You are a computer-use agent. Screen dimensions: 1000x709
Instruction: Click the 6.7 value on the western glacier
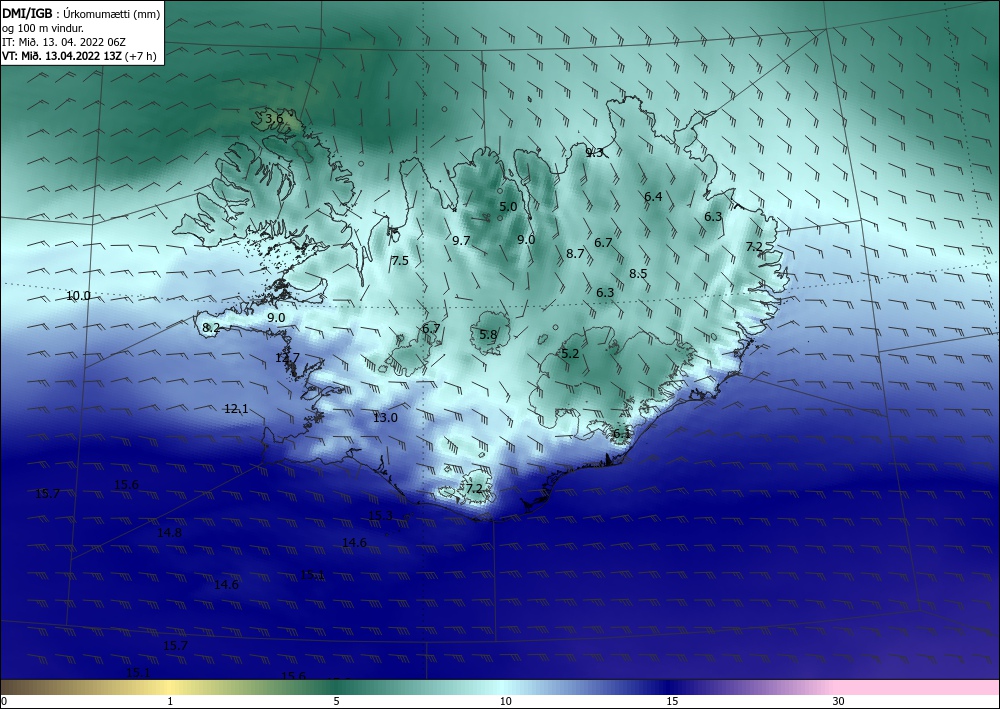[431, 328]
